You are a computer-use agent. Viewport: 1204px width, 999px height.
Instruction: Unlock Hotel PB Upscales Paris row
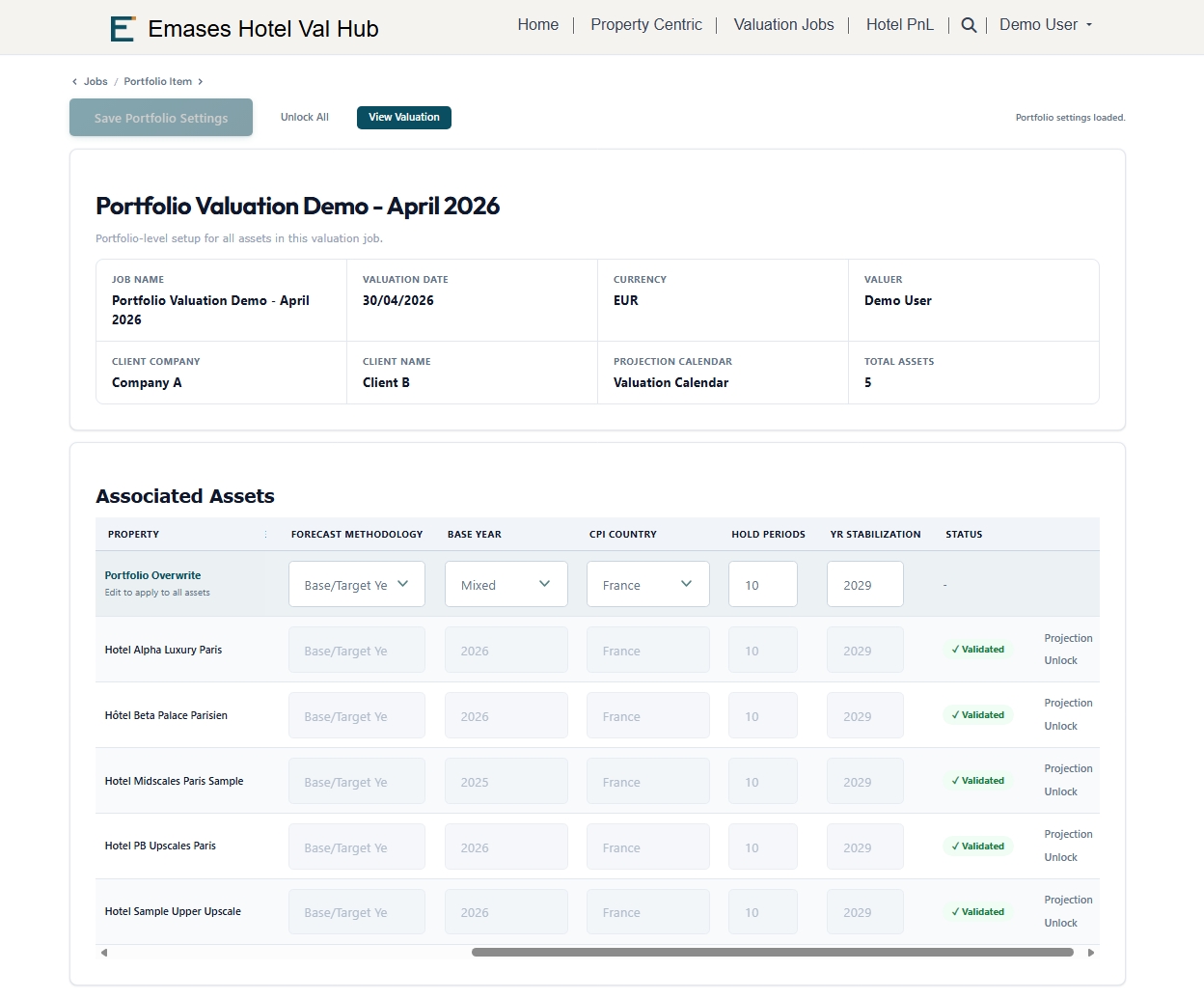(x=1060, y=858)
